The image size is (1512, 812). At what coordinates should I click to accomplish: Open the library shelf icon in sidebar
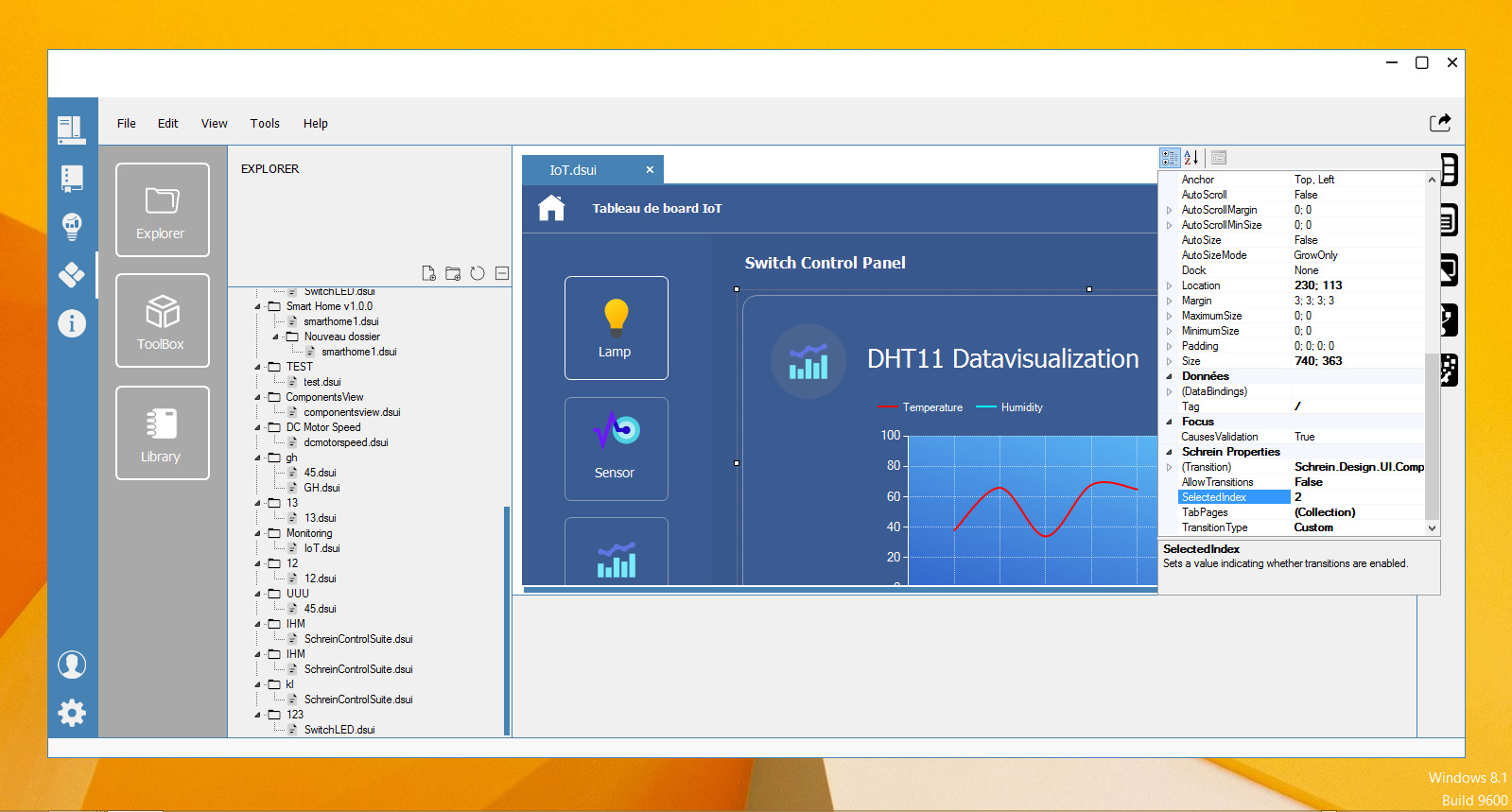(72, 129)
